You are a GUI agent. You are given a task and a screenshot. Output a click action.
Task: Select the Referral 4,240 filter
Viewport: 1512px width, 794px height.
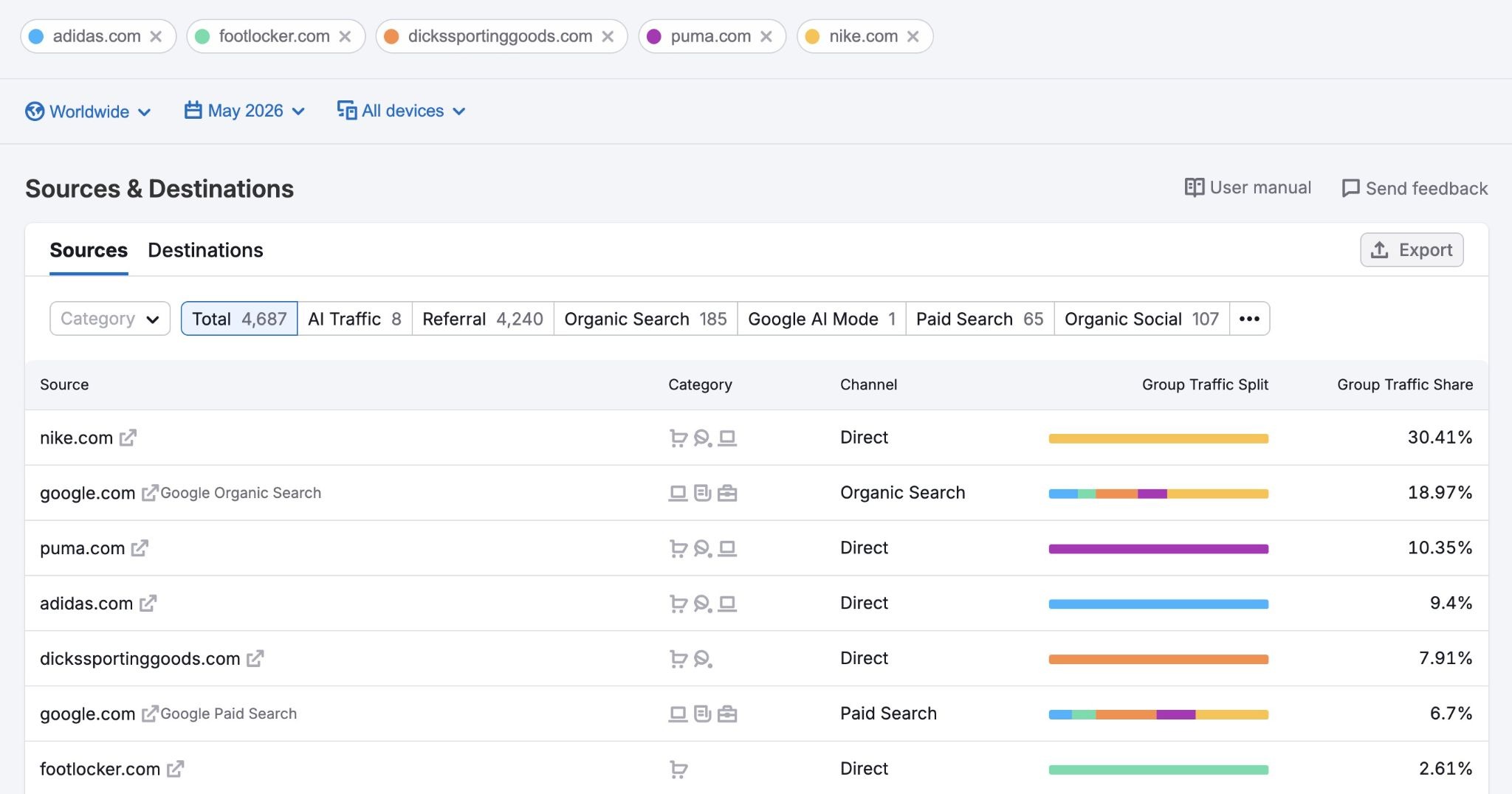pyautogui.click(x=483, y=319)
